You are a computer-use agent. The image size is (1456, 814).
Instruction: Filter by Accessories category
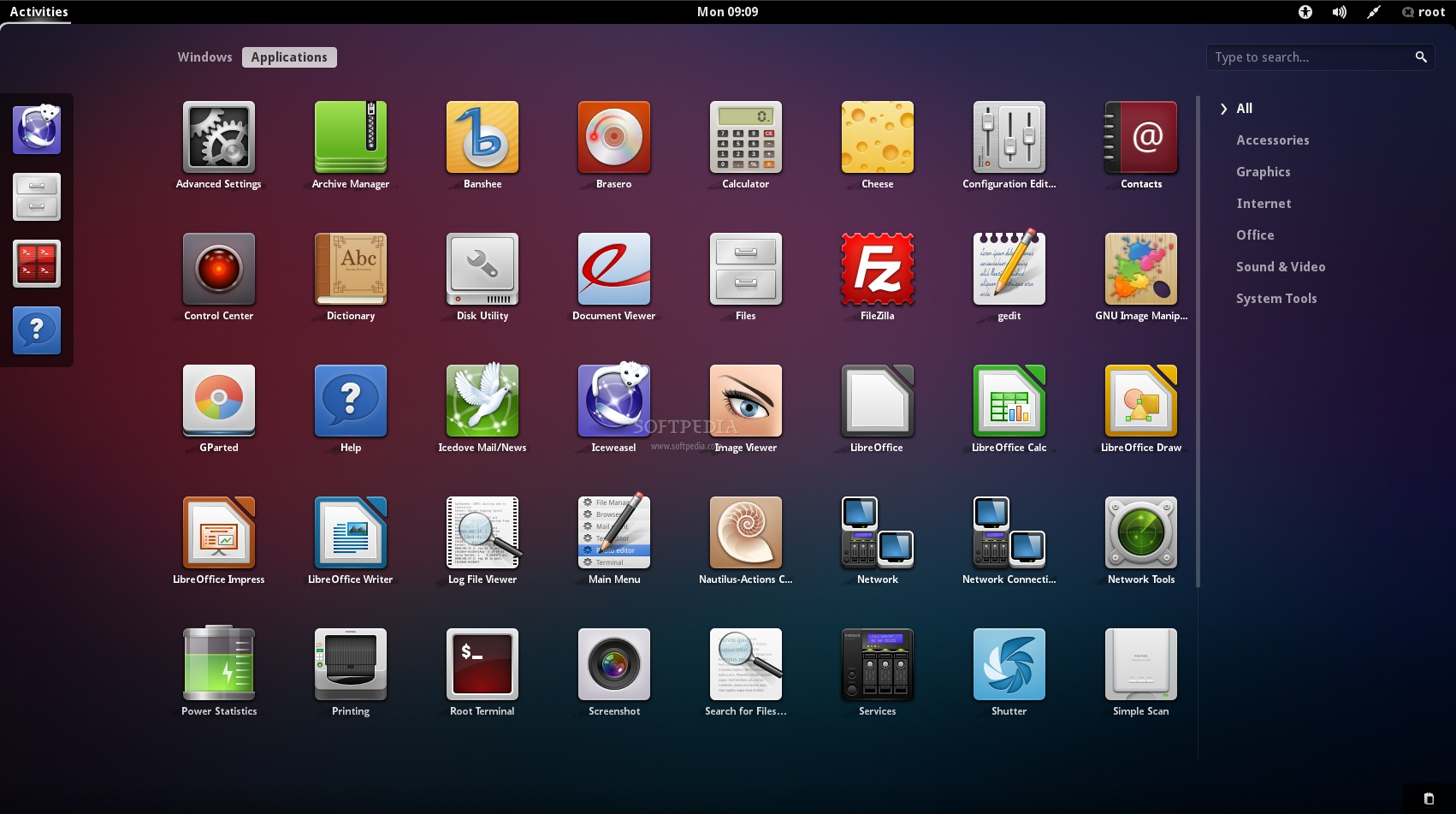(1272, 140)
